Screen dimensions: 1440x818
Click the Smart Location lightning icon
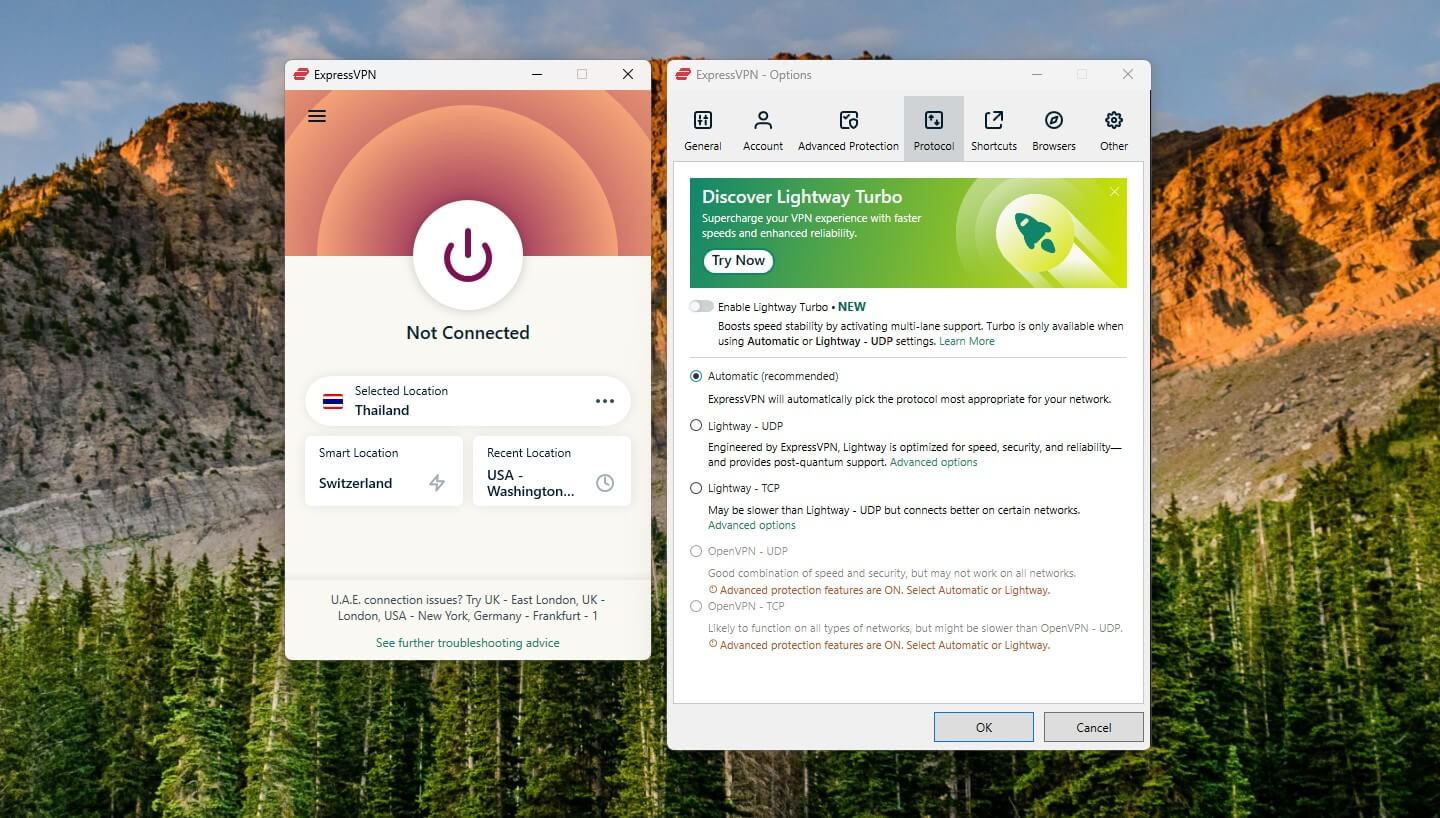[x=437, y=483]
